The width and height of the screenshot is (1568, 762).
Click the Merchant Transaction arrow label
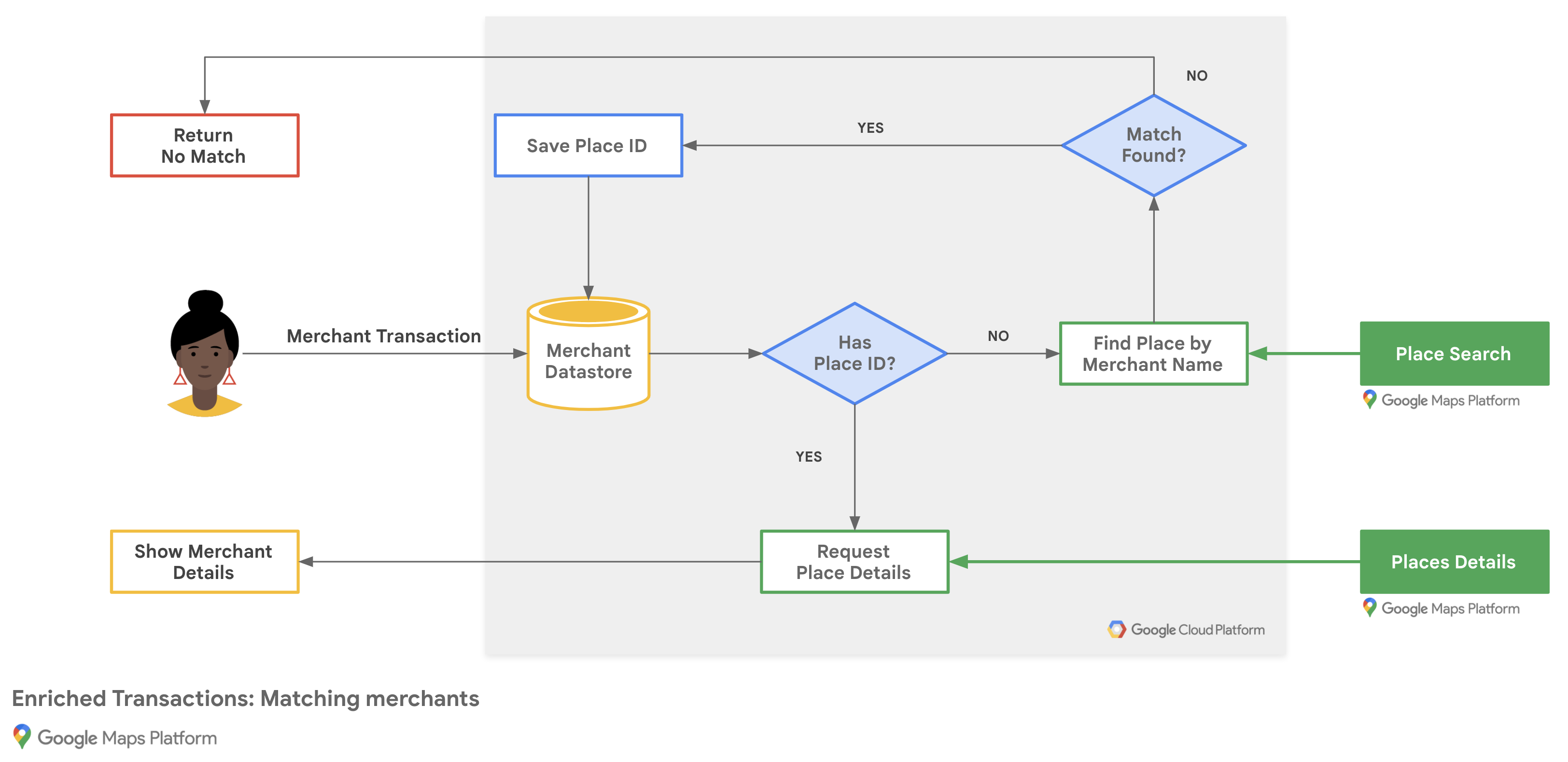(383, 336)
